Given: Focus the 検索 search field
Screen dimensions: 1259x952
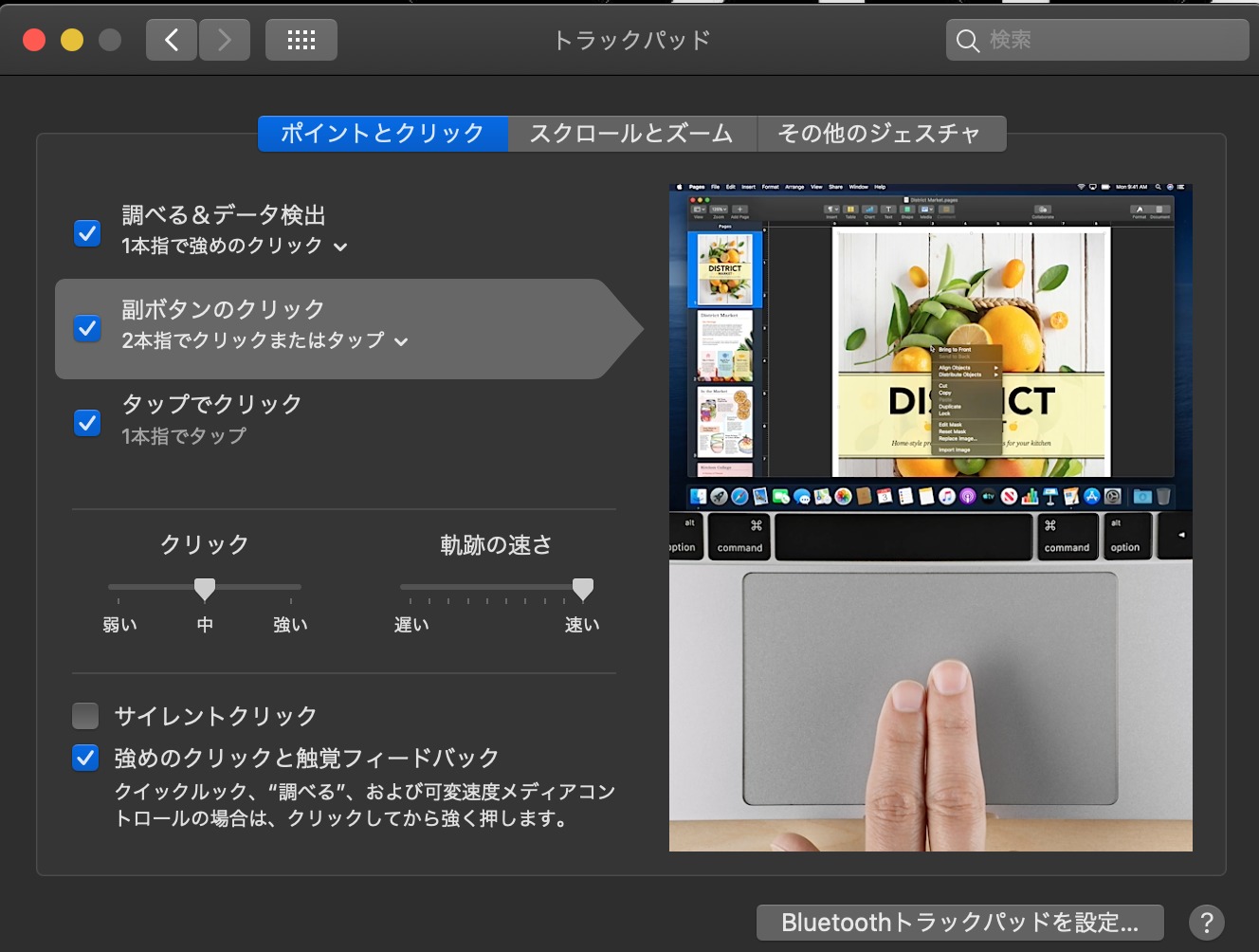Looking at the screenshot, I should coord(1097,40).
